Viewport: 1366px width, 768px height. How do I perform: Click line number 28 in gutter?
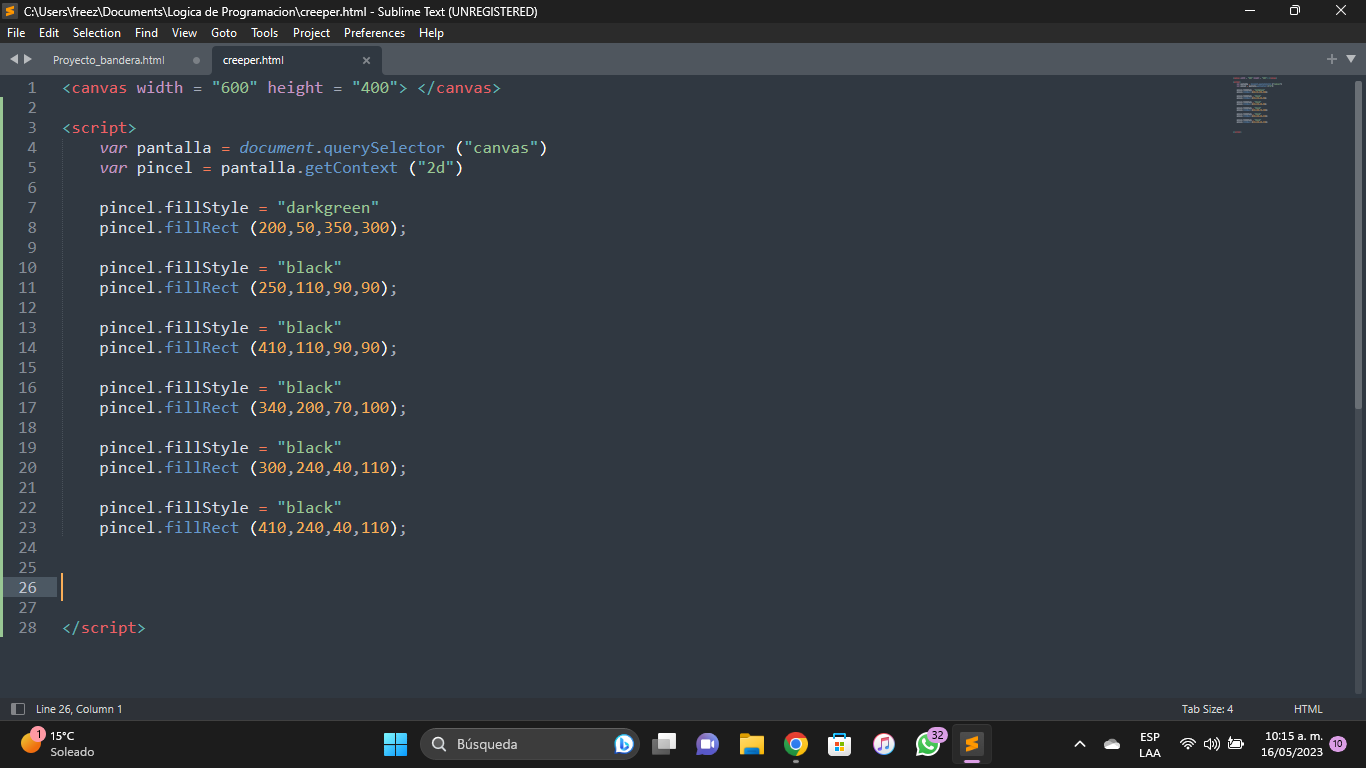(27, 628)
